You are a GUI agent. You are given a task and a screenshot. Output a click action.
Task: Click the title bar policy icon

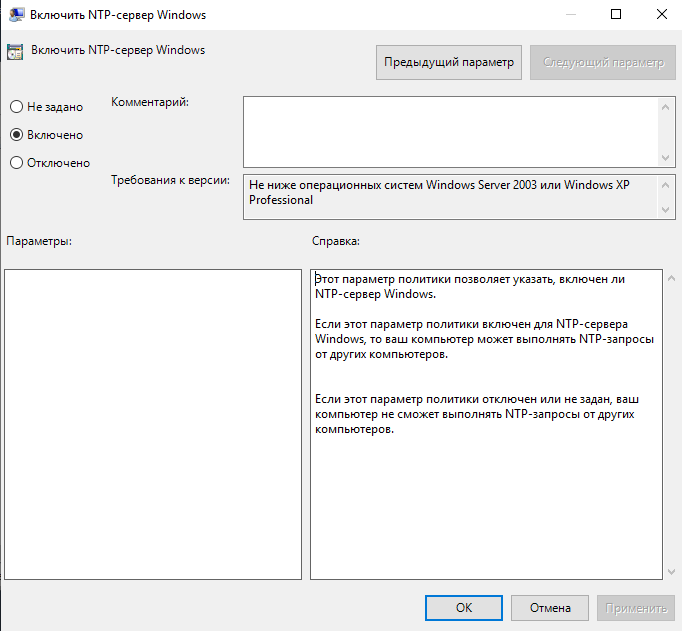click(14, 15)
